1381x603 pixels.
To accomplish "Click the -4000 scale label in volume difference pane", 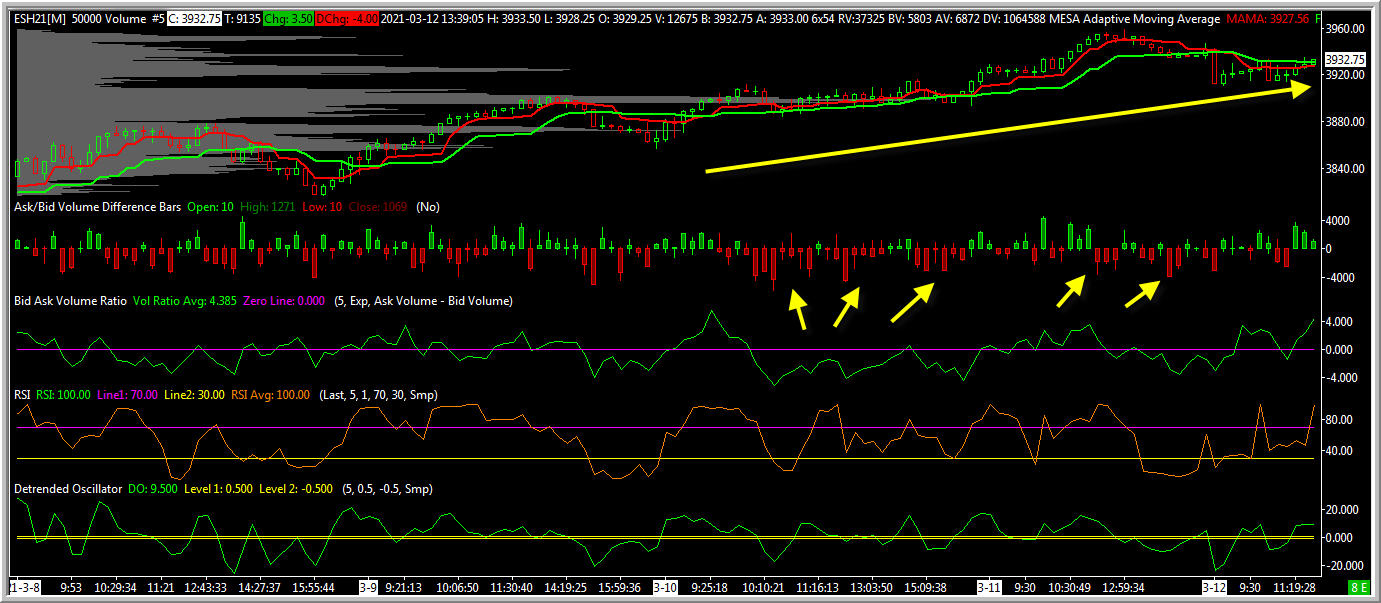I will (x=1342, y=277).
